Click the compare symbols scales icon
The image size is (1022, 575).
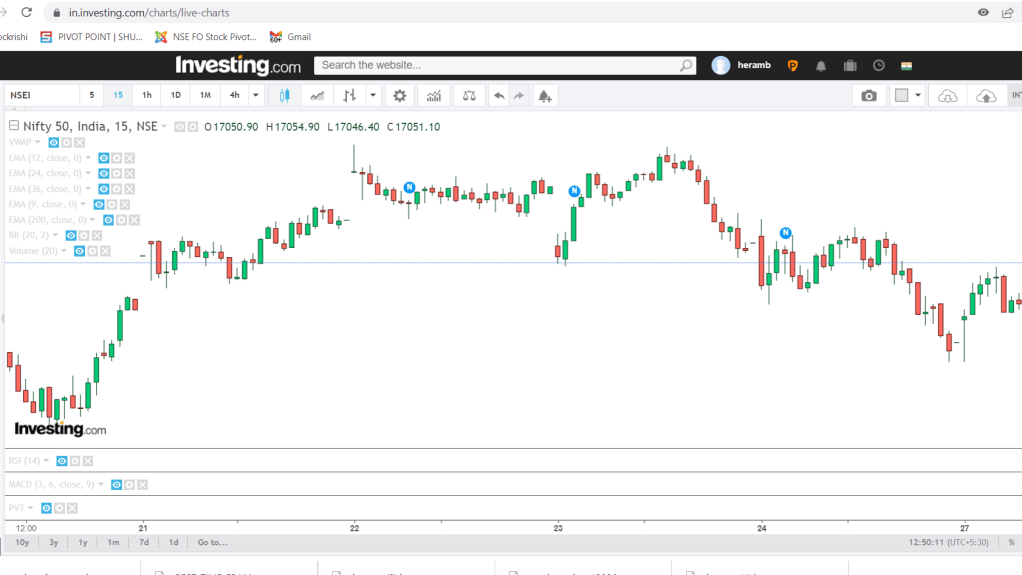468,96
